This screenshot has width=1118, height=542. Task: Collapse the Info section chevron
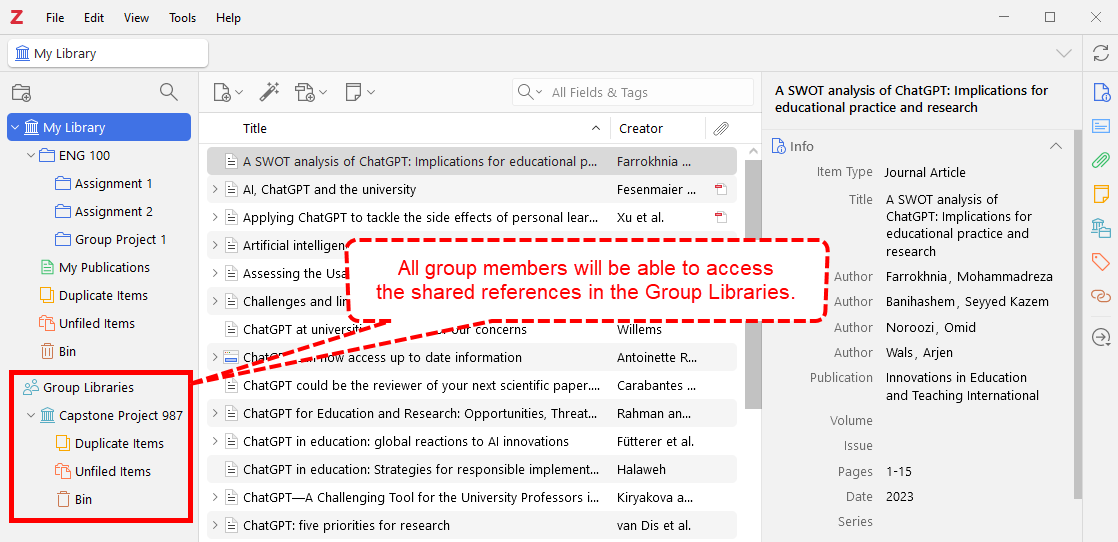[1055, 146]
